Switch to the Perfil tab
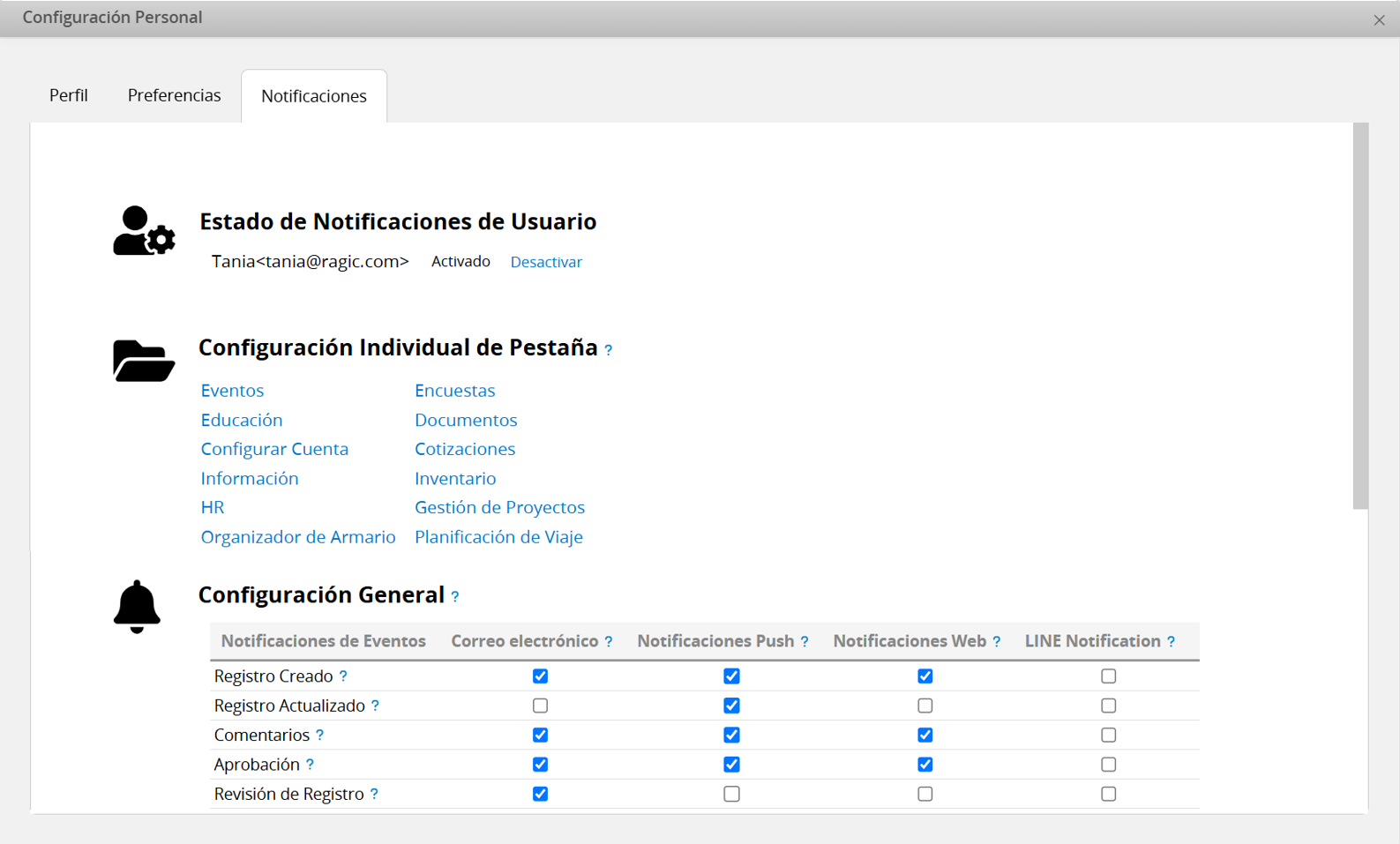The height and width of the screenshot is (844, 1400). [69, 95]
